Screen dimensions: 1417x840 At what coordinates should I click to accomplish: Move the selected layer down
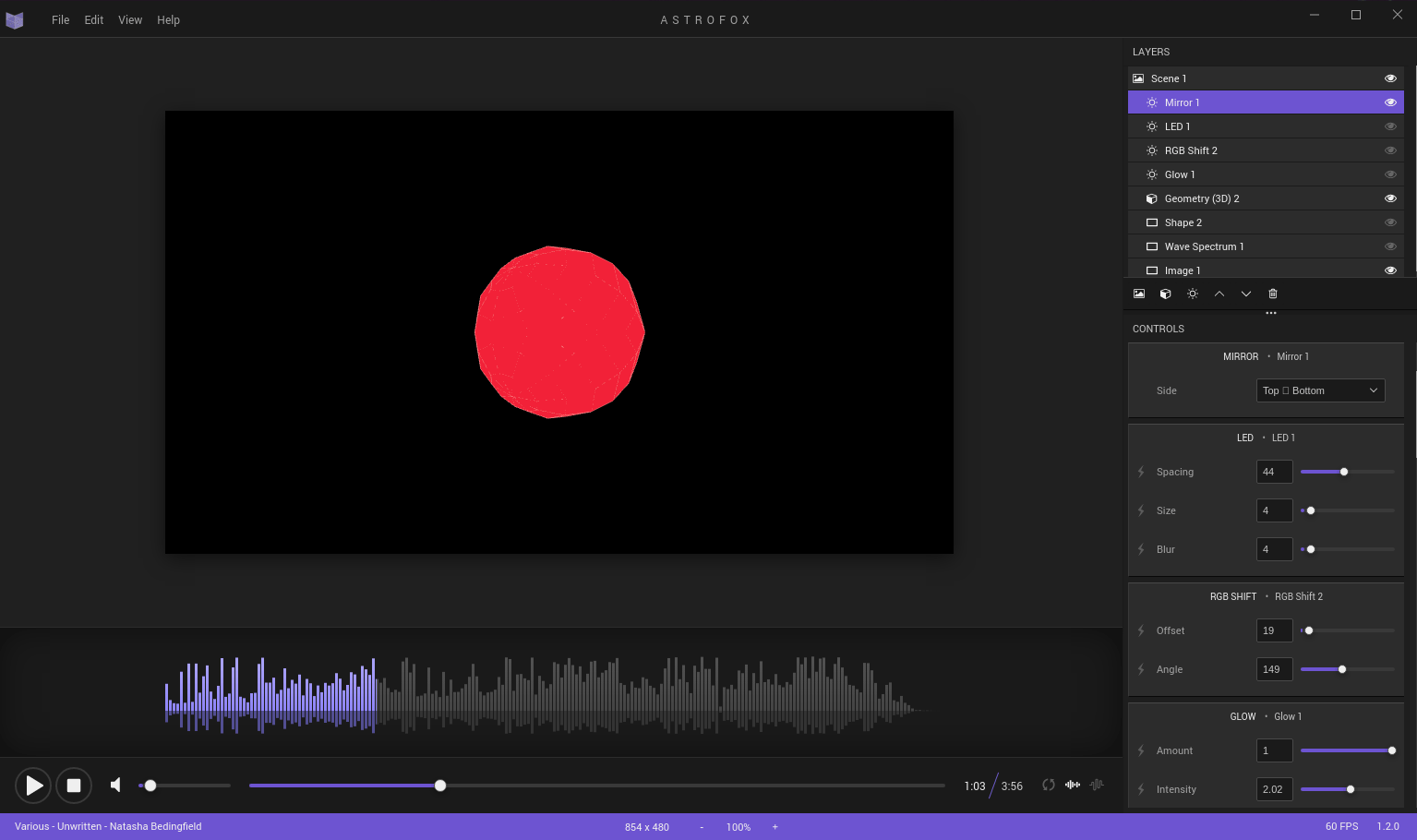pos(1246,294)
